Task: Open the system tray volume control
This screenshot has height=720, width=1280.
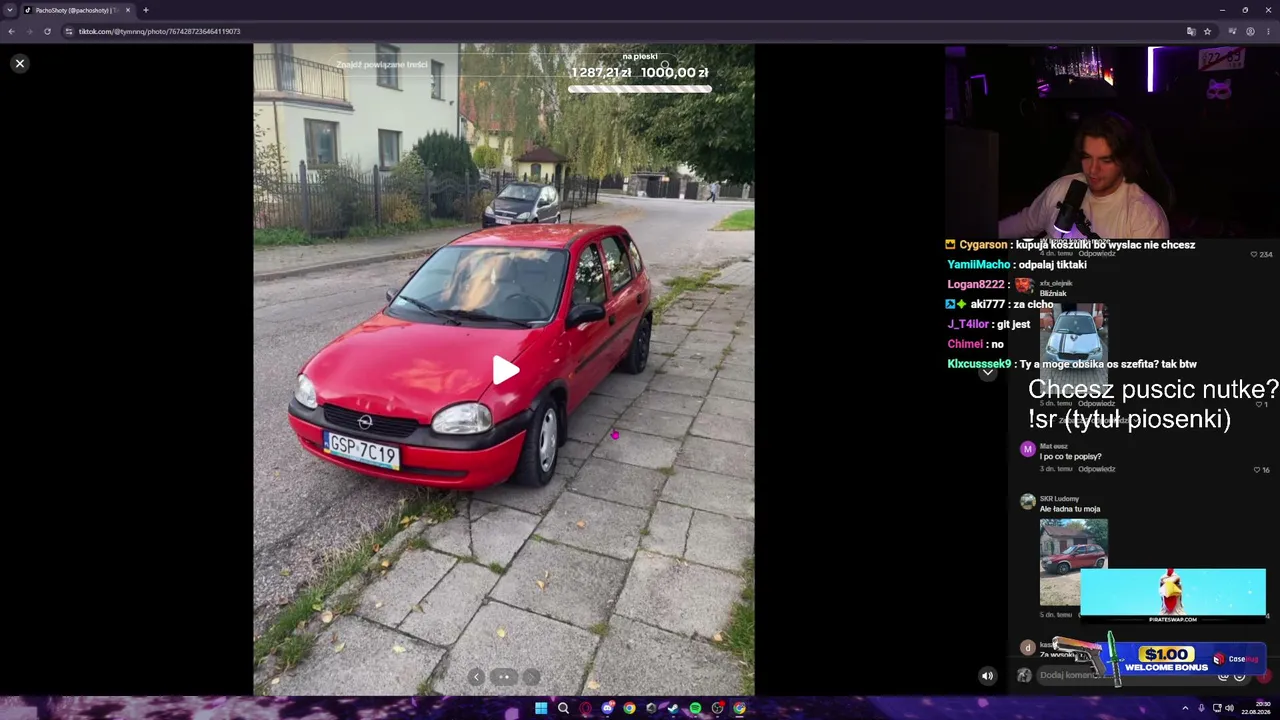Action: click(x=1229, y=708)
